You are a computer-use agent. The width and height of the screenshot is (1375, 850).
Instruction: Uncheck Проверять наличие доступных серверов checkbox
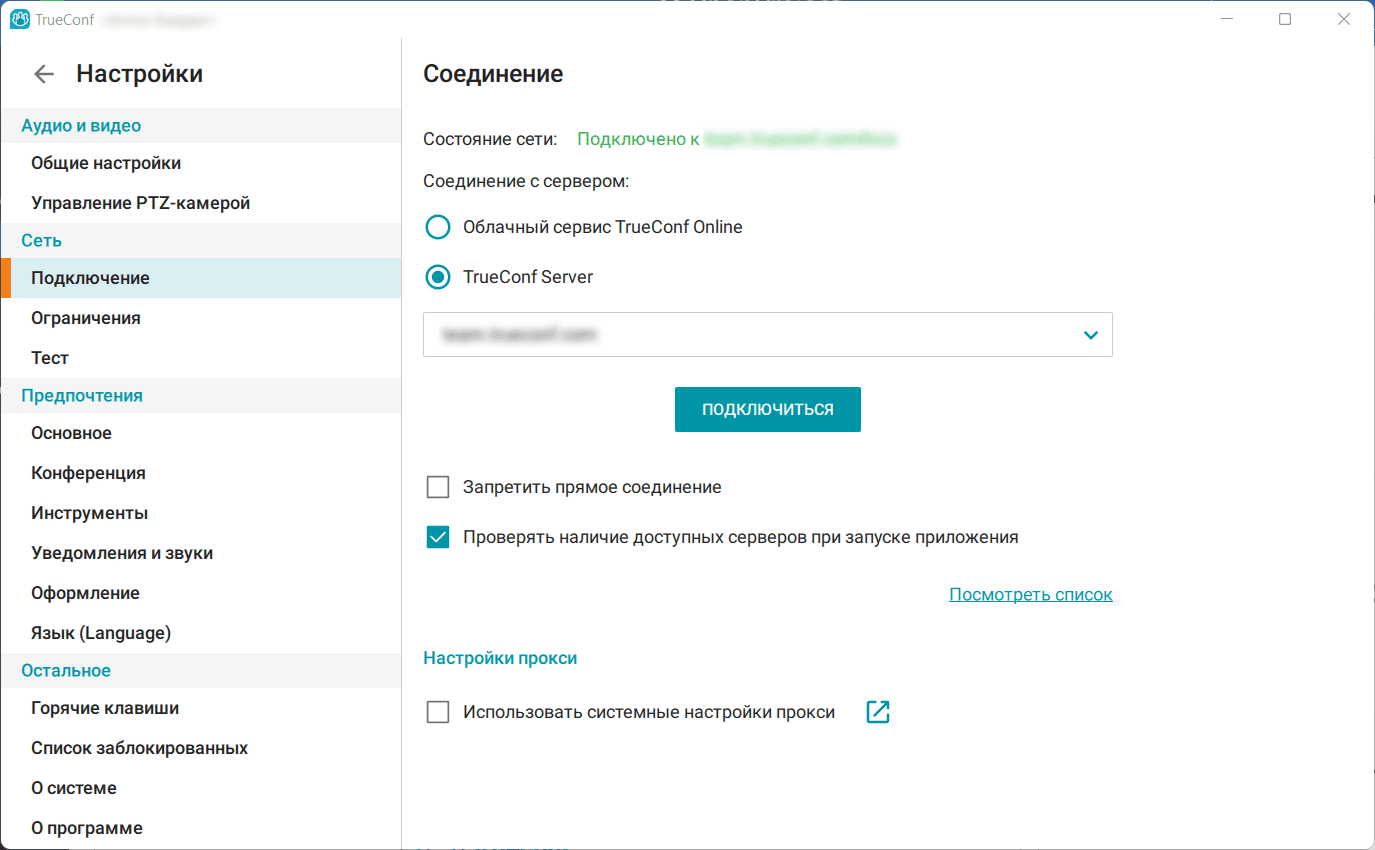pyautogui.click(x=438, y=537)
